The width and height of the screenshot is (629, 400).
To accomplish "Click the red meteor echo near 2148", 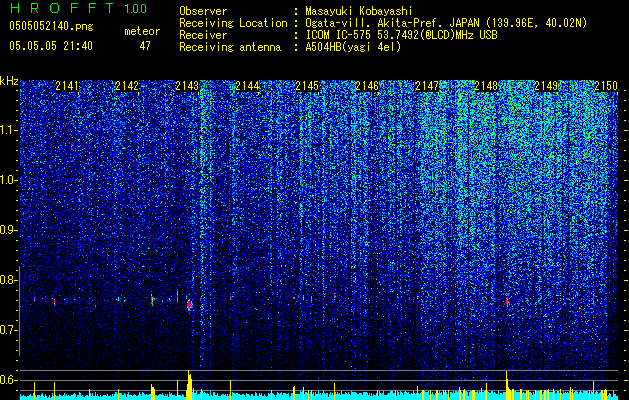I will tap(507, 301).
